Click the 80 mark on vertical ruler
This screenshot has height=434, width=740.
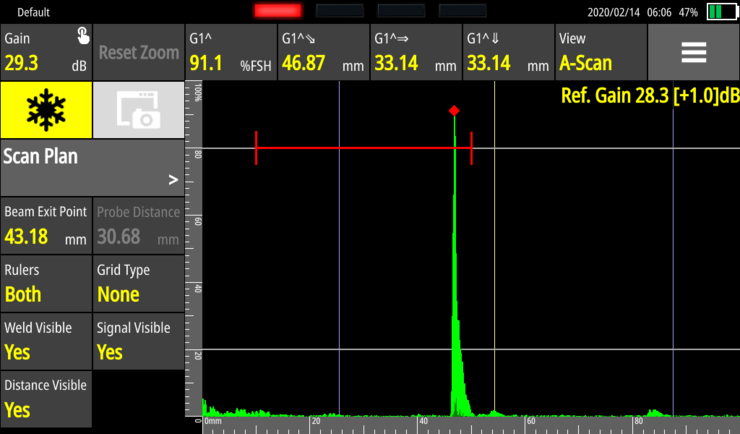pyautogui.click(x=198, y=154)
